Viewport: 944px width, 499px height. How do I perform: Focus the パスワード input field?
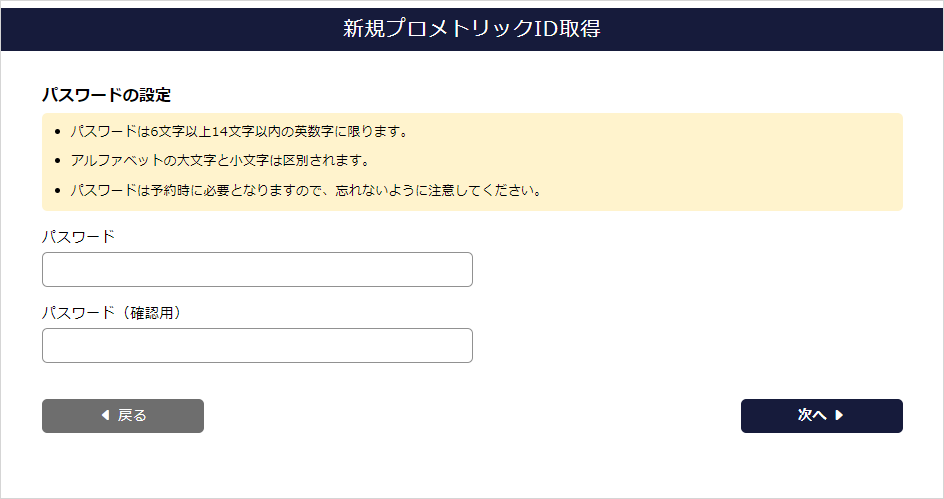coord(257,270)
